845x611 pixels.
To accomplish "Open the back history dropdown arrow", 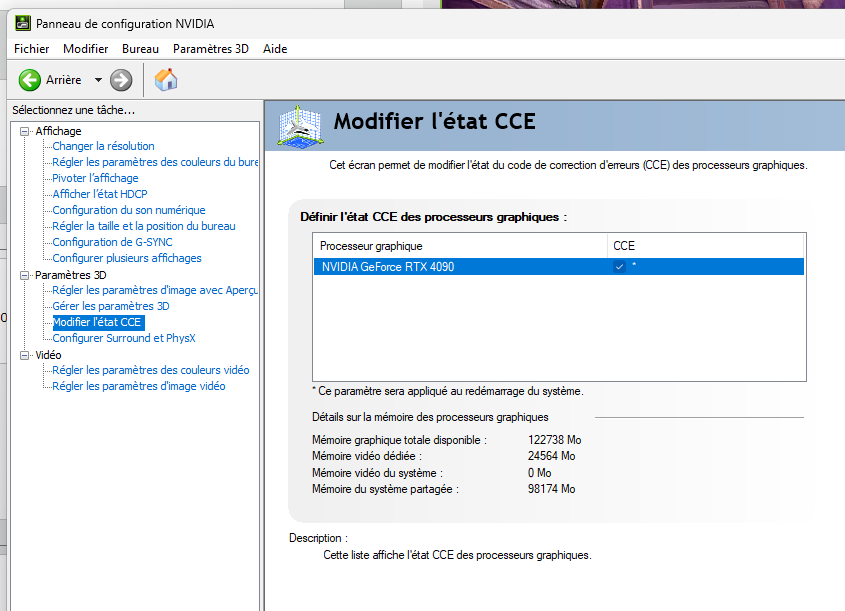I will (98, 80).
